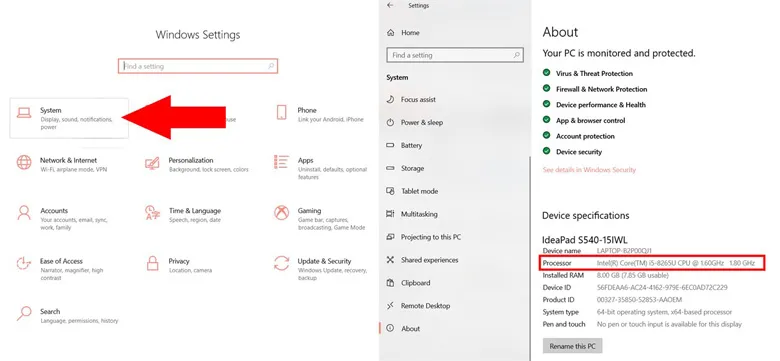Click the Rename this PC button
This screenshot has height=361, width=780.
pyautogui.click(x=573, y=346)
